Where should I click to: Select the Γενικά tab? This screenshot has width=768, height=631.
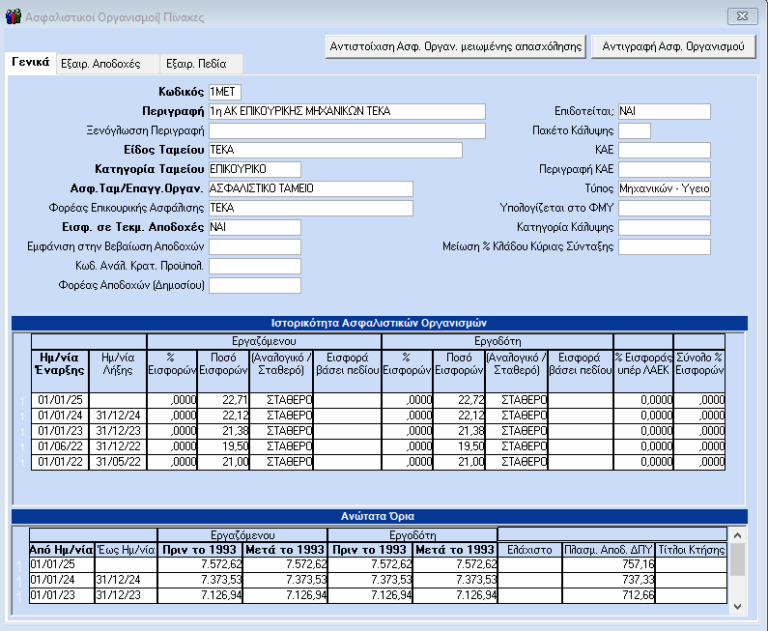(31, 62)
